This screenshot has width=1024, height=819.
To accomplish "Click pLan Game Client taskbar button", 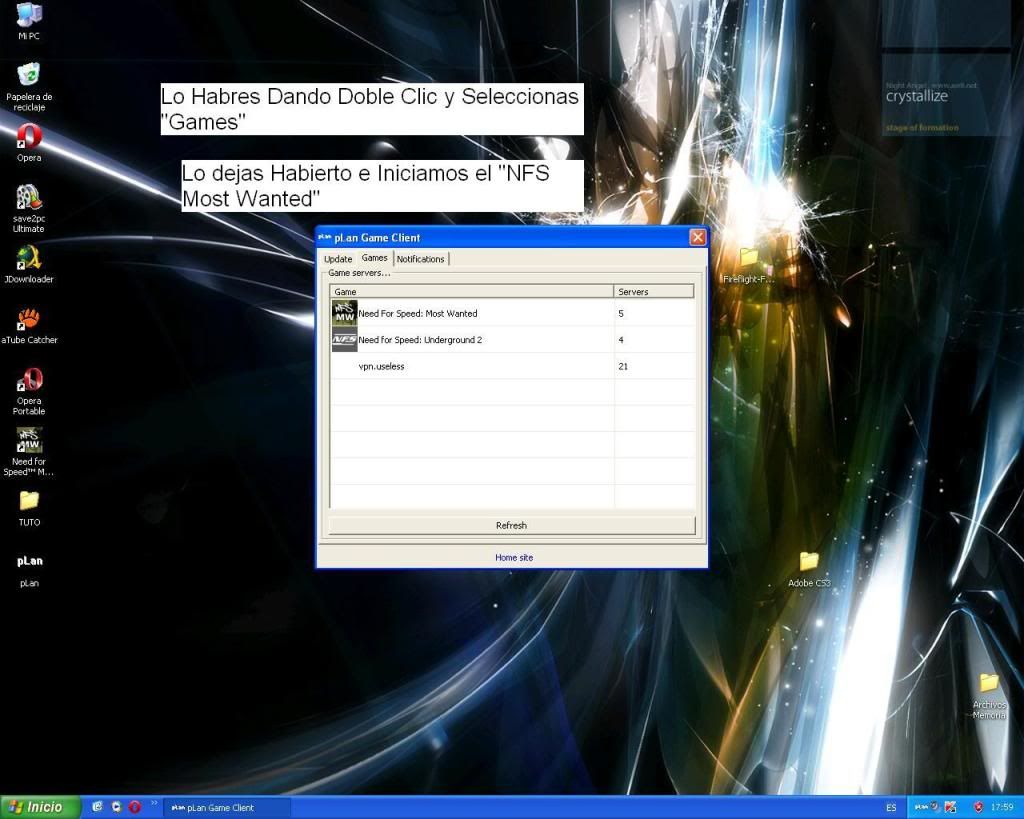I will point(225,807).
